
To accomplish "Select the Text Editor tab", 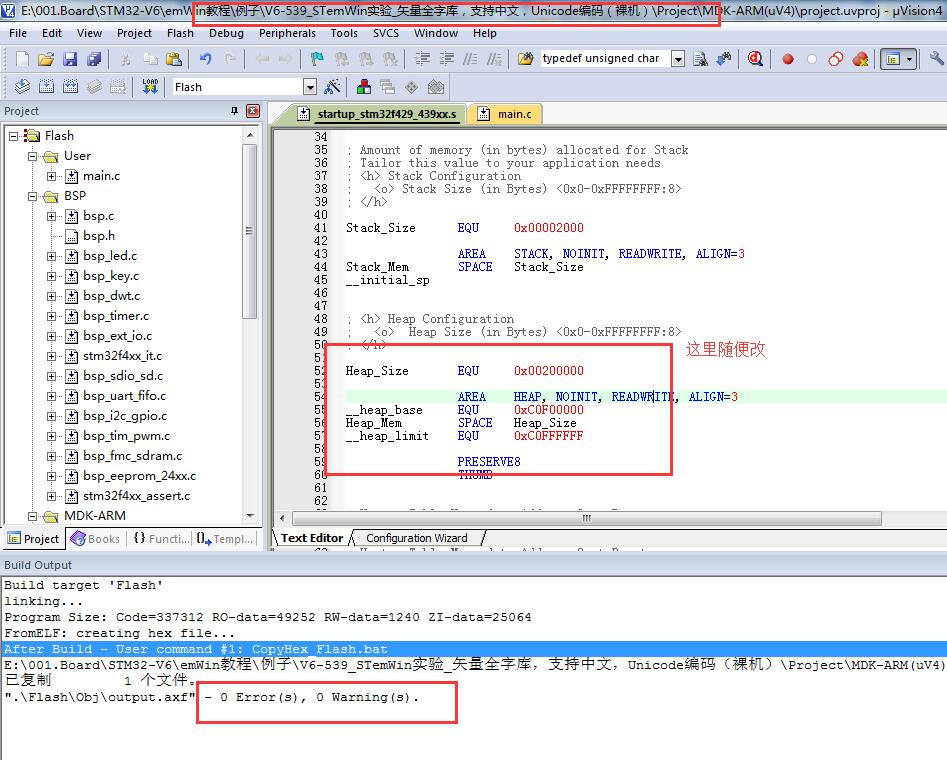I will pos(311,538).
